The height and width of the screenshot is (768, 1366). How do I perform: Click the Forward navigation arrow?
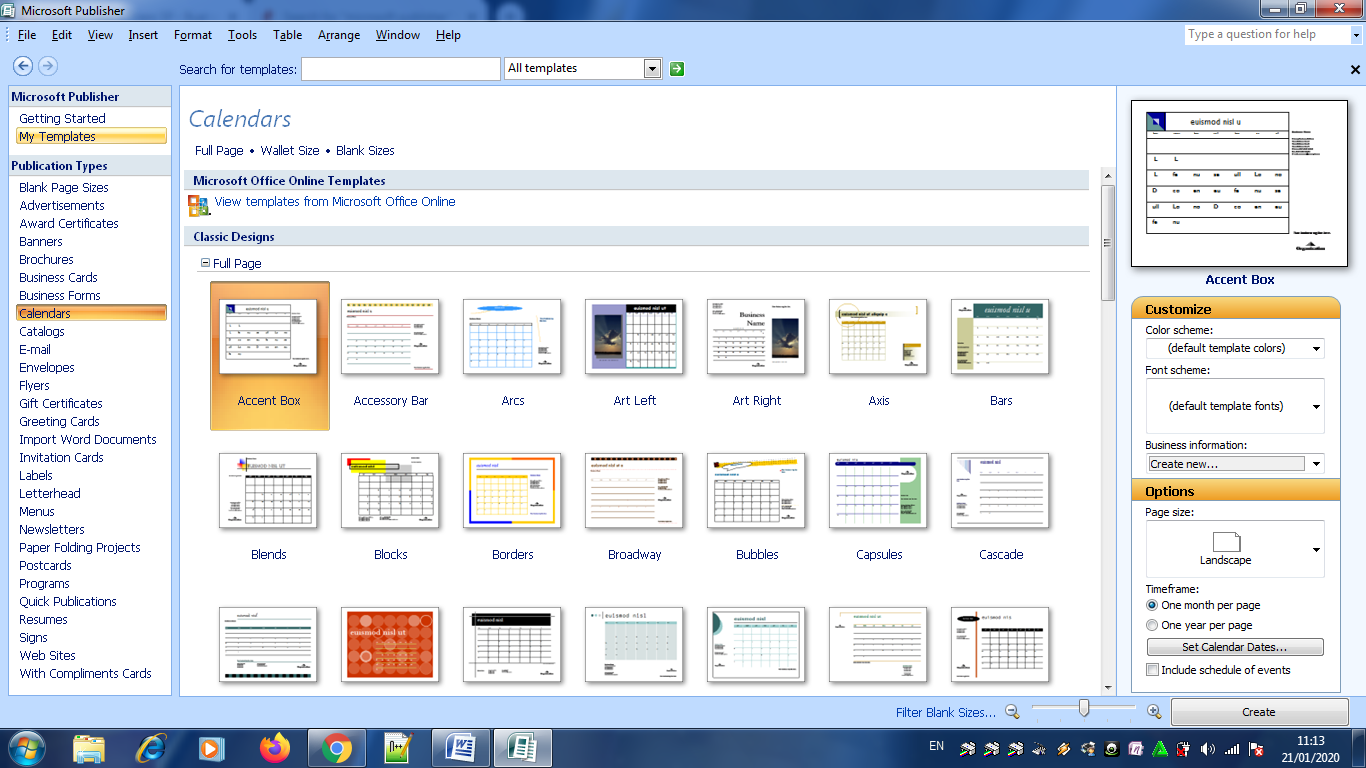pyautogui.click(x=47, y=66)
